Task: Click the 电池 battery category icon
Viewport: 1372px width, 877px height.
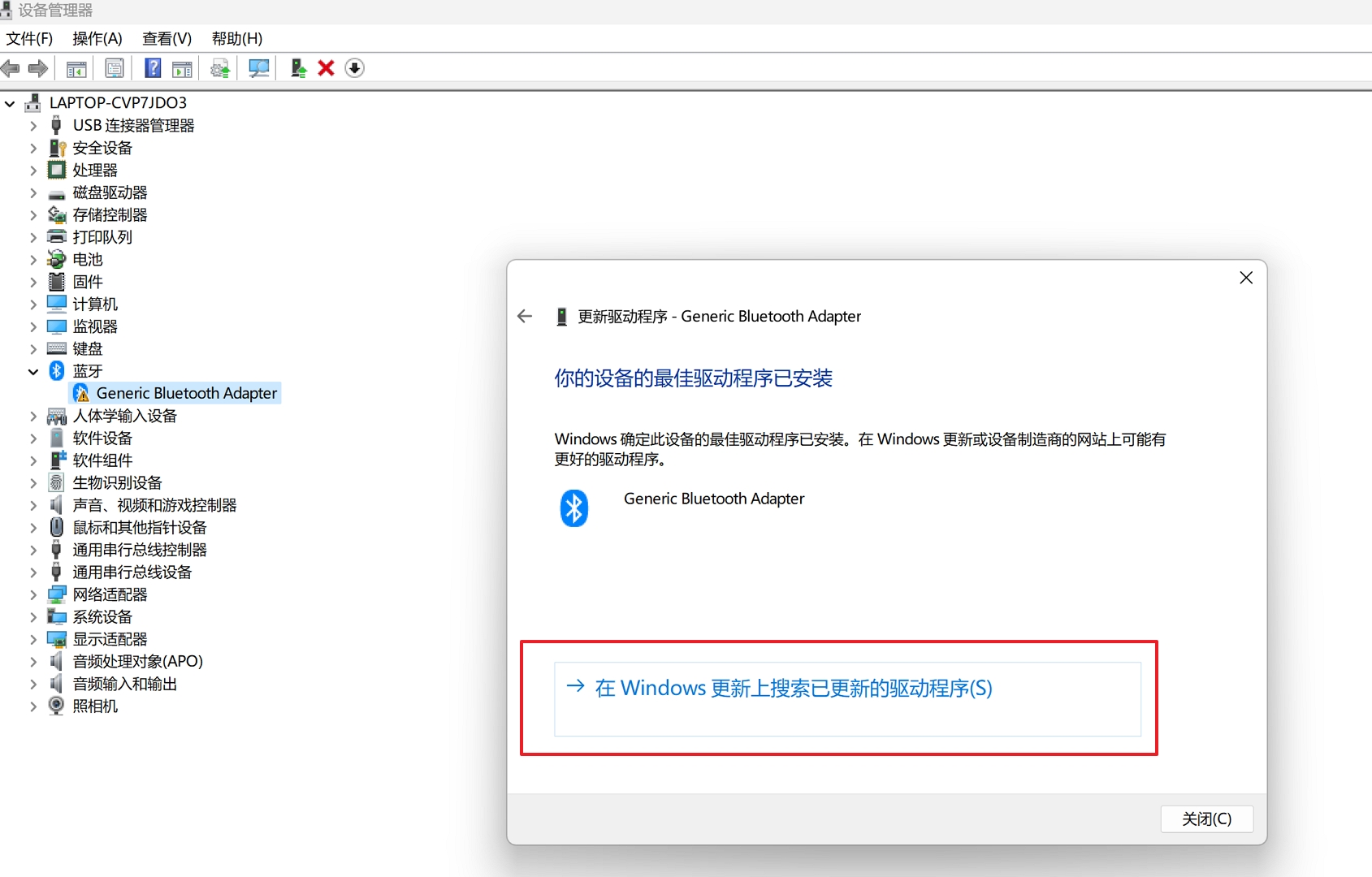Action: click(x=56, y=259)
